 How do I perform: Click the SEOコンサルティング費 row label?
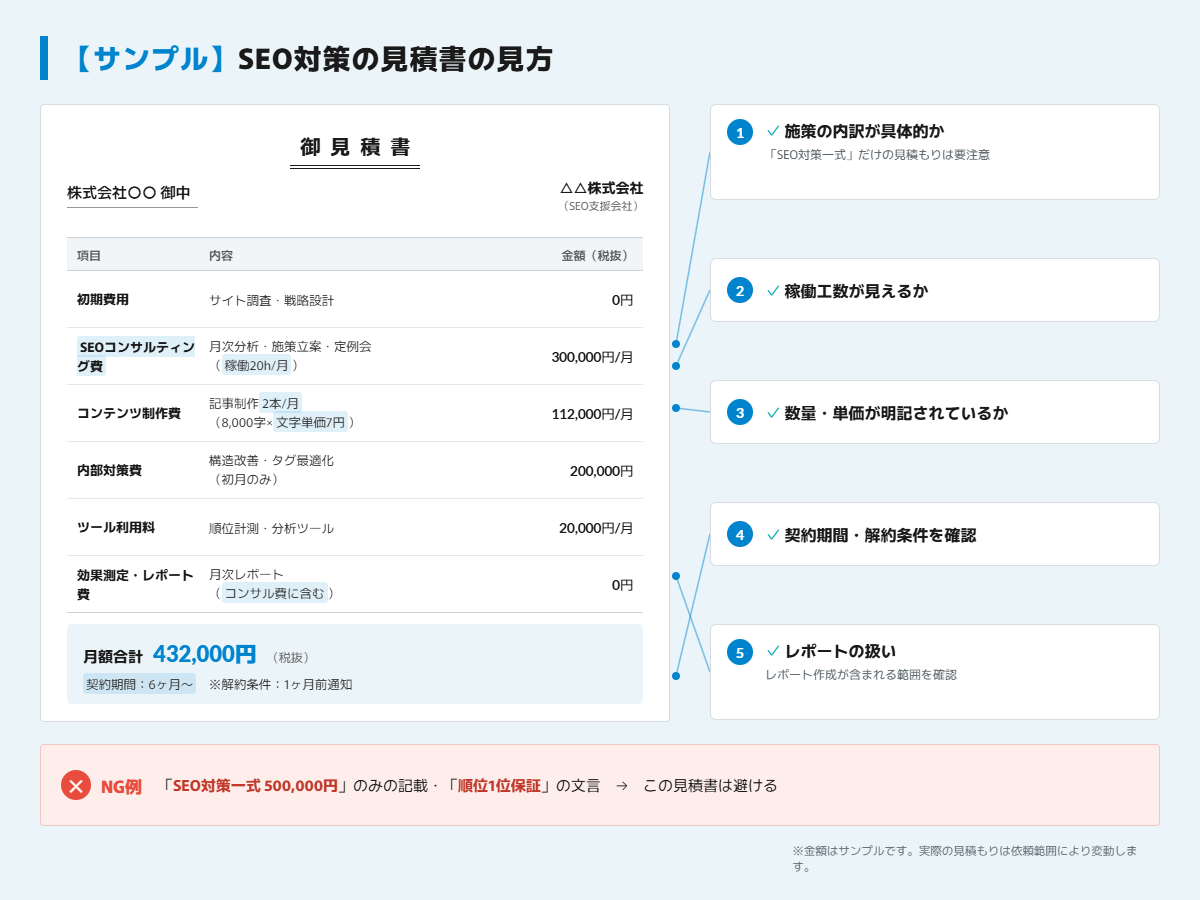point(136,356)
